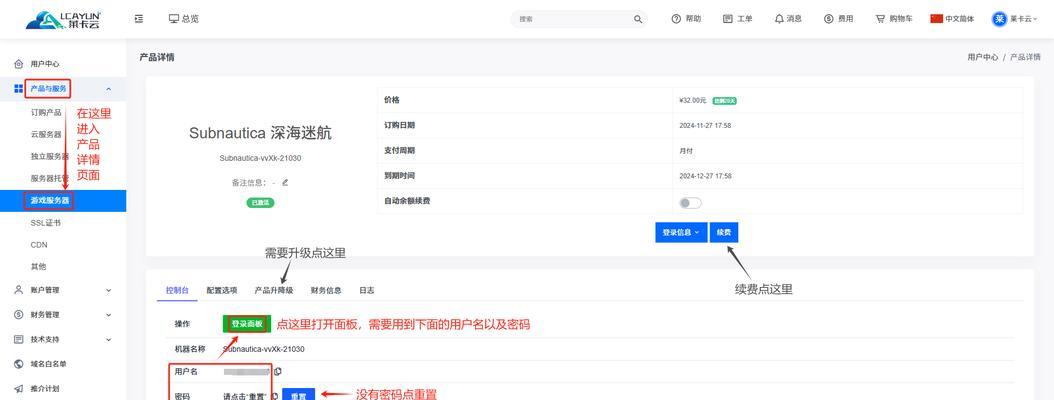This screenshot has width=1054, height=400.
Task: Click the 2024-11-27 17:58 order date
Action: [705, 126]
